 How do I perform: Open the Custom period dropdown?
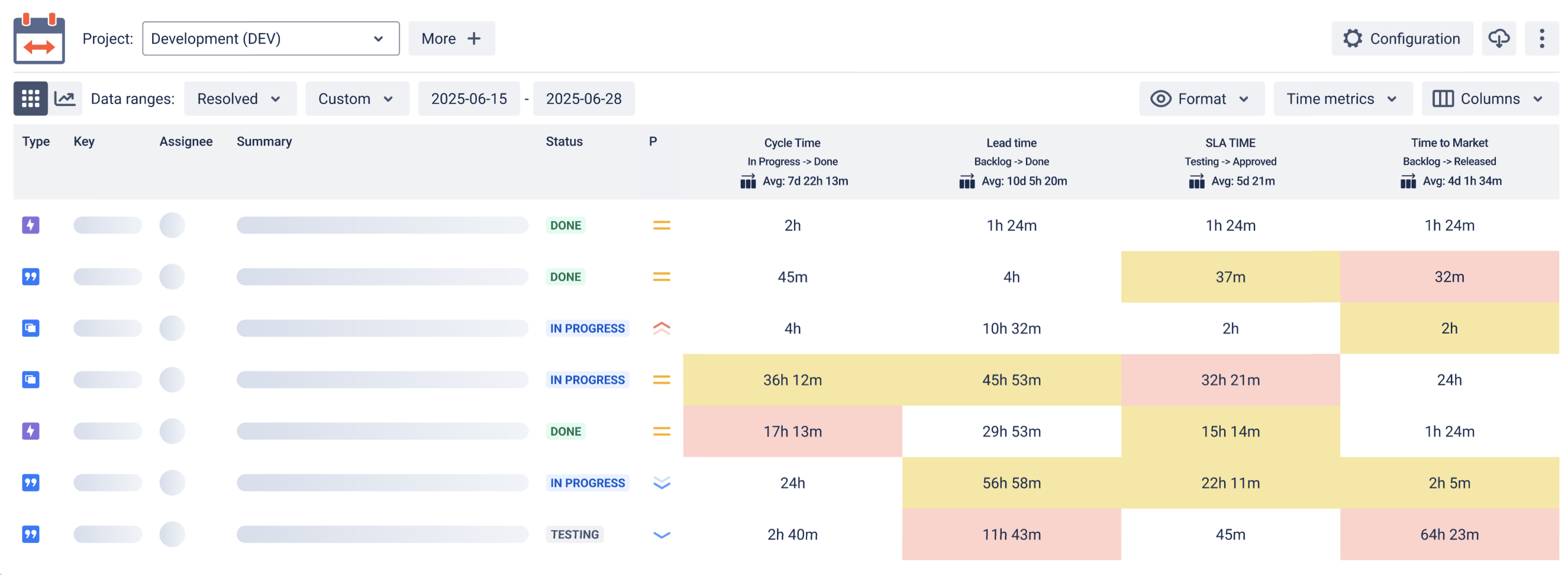click(x=357, y=99)
